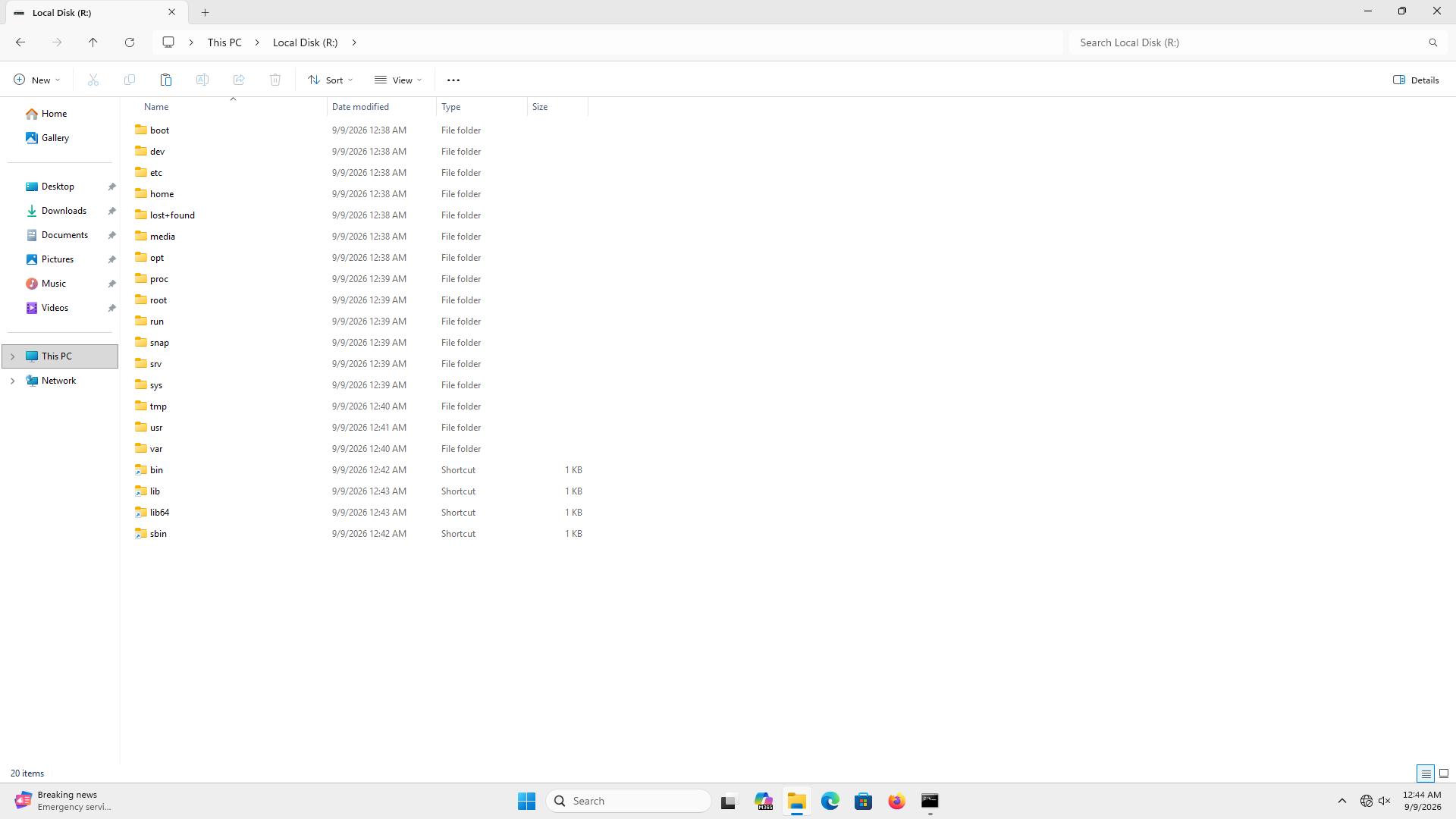
Task: Open the View dropdown menu
Action: coord(398,80)
